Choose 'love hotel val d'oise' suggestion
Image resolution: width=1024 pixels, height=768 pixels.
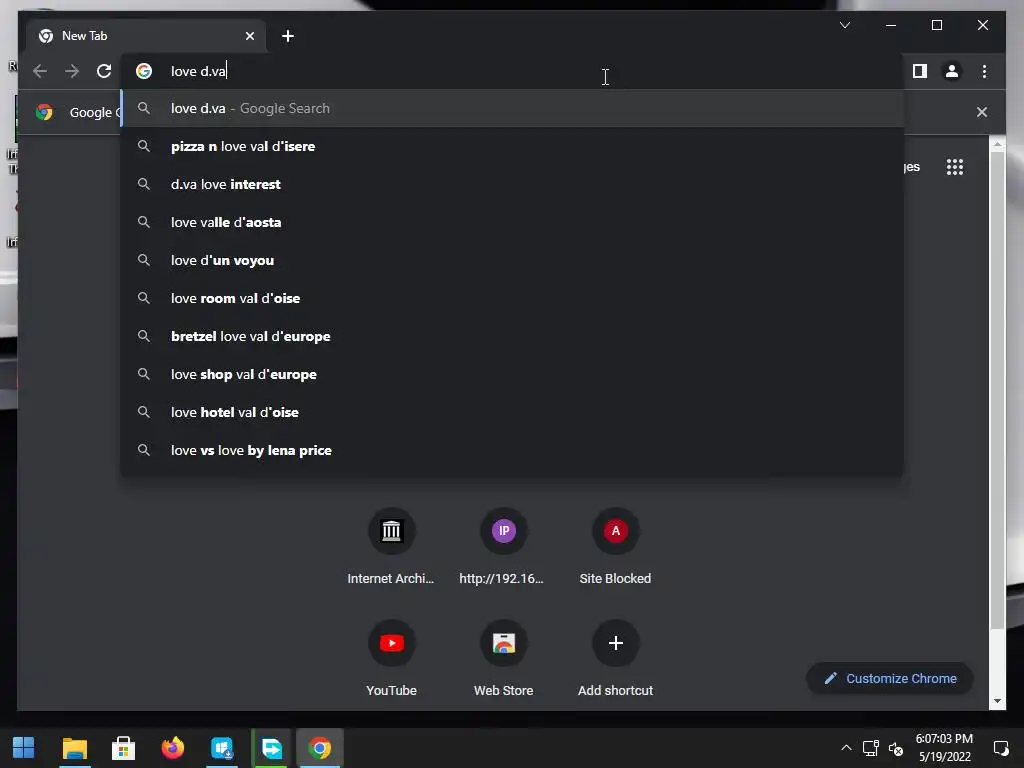pos(513,412)
